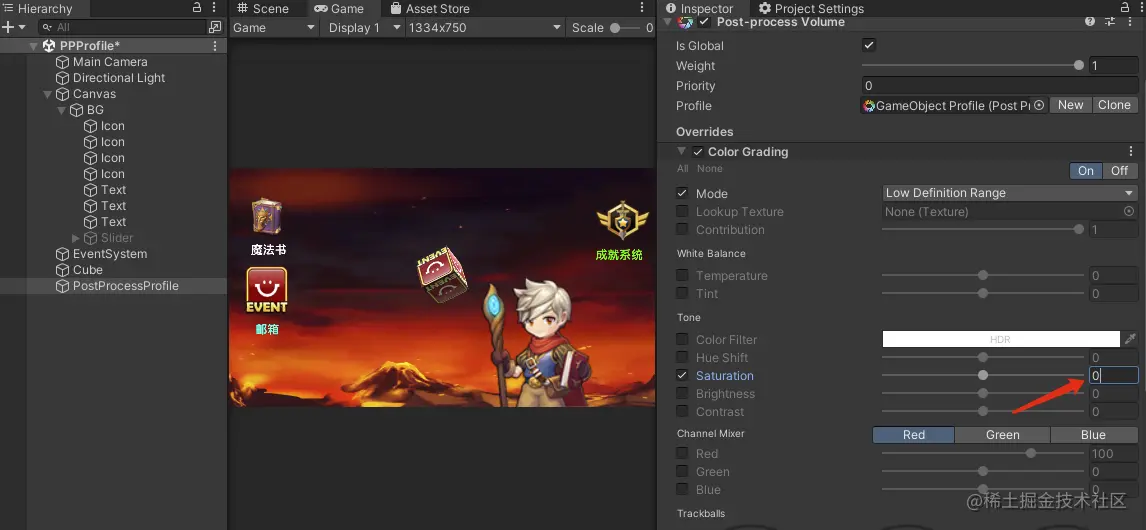This screenshot has height=530, width=1146.
Task: Click the tumbling EVENT cube in the Game view
Action: point(442,274)
